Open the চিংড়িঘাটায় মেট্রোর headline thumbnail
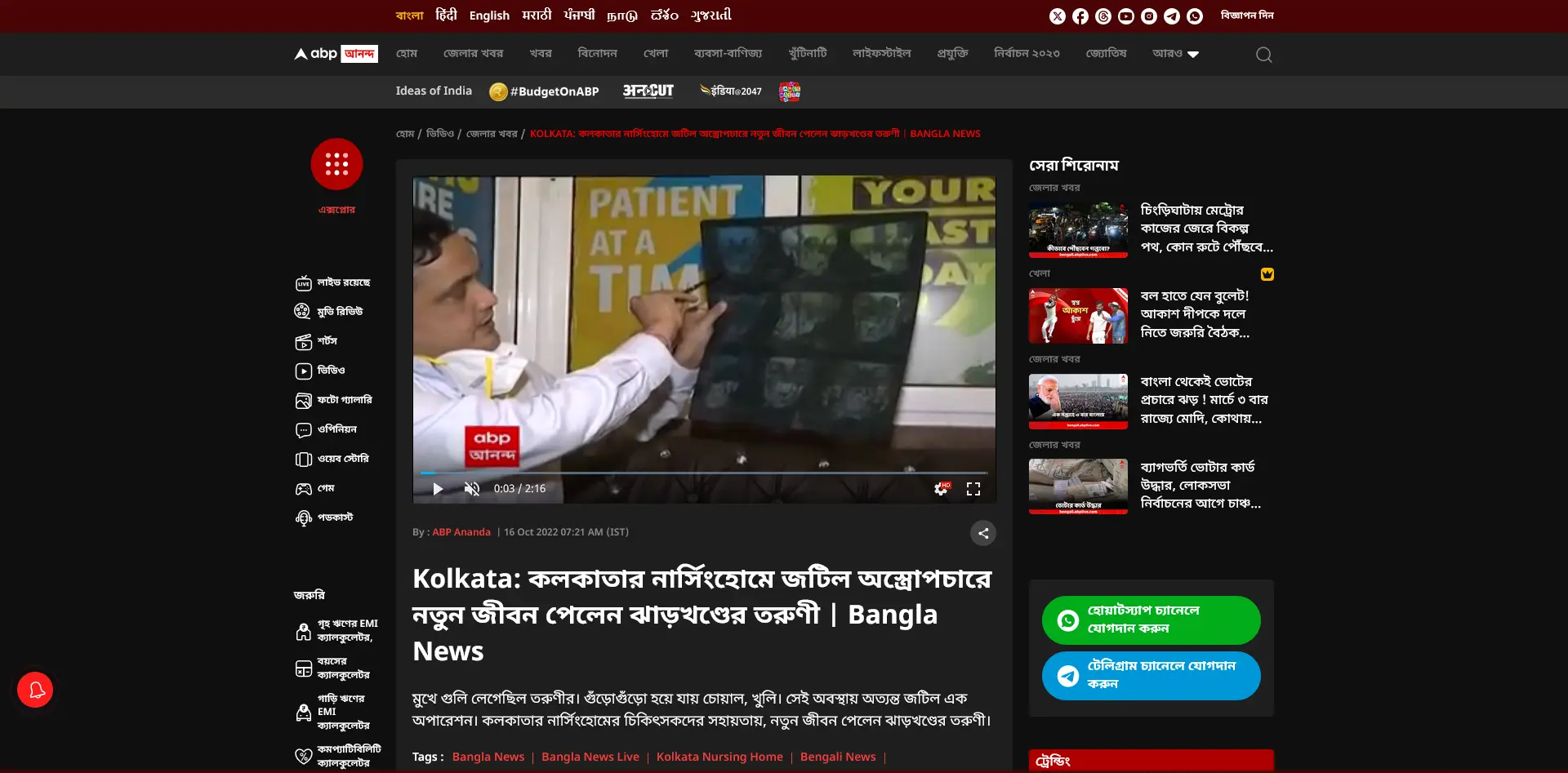The height and width of the screenshot is (773, 1568). coord(1078,230)
